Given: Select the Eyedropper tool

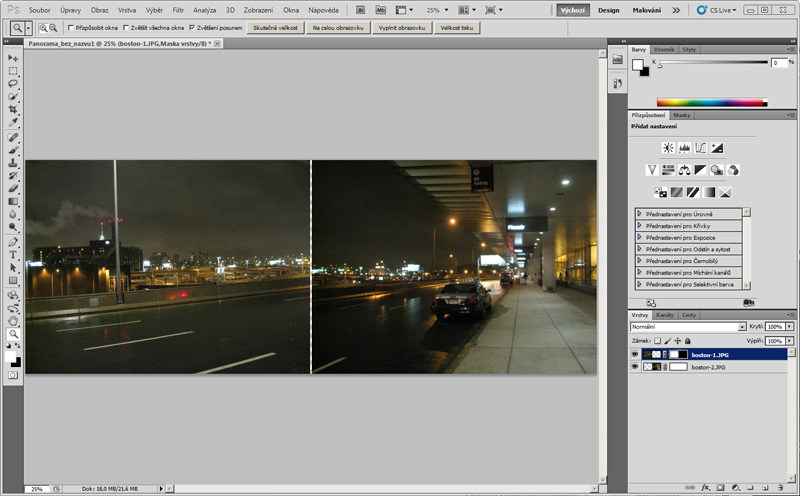Looking at the screenshot, I should coord(14,122).
